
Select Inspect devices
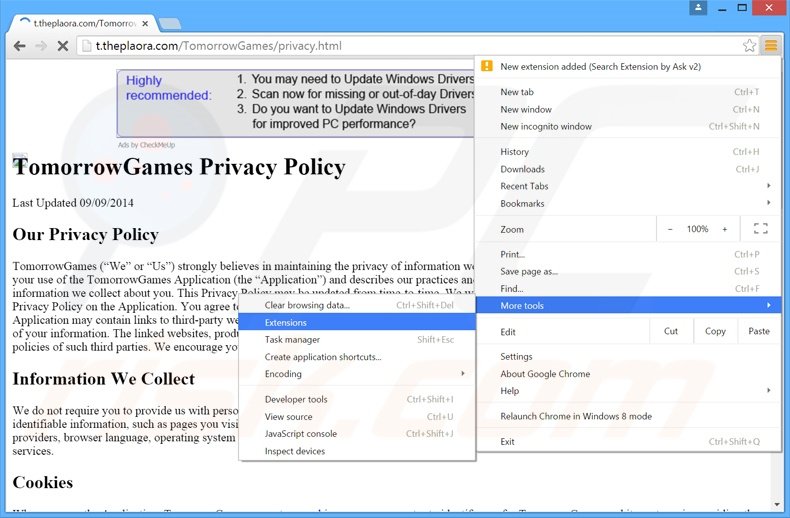point(357,451)
